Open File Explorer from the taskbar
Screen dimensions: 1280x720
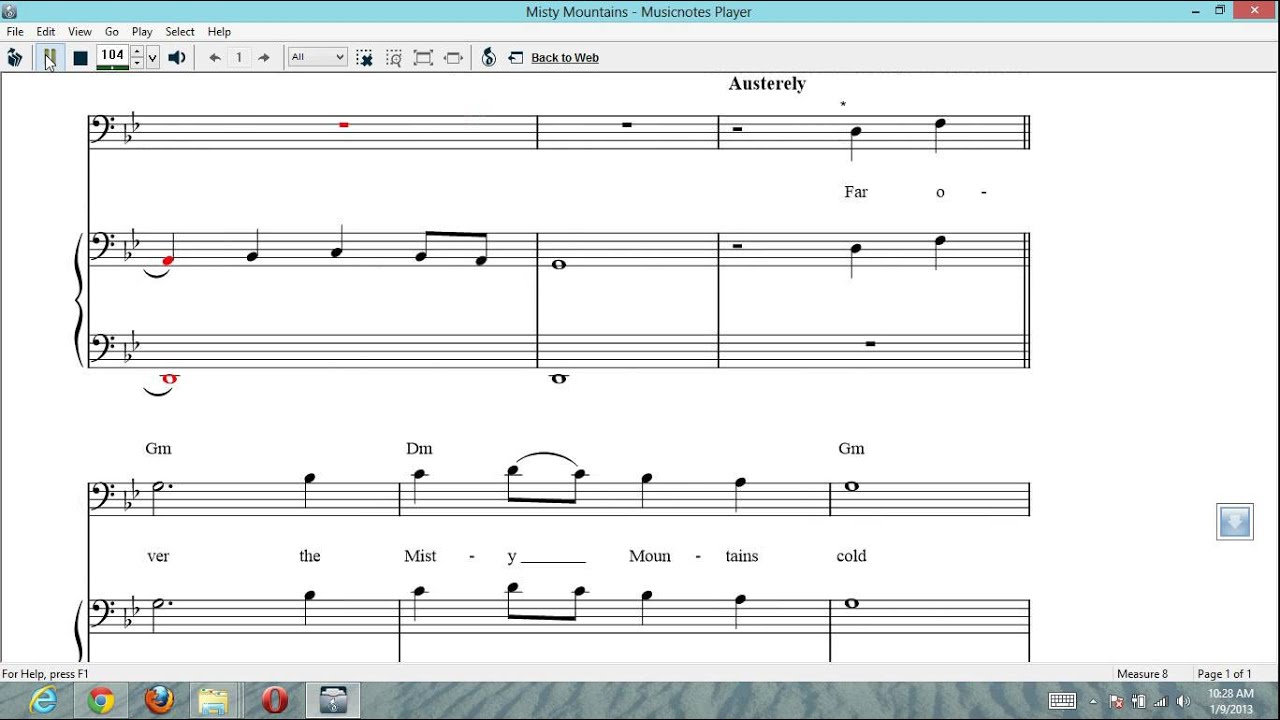click(x=214, y=700)
